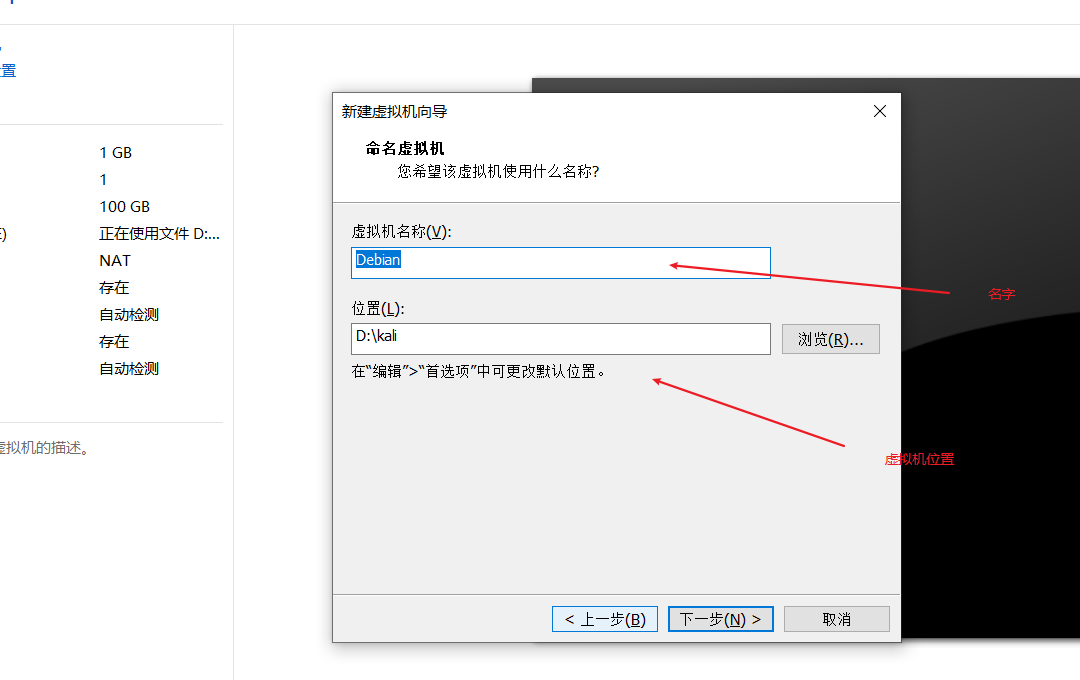Click the 新建虚拟机向导 title bar text
Viewport: 1080px width, 680px height.
pos(395,112)
